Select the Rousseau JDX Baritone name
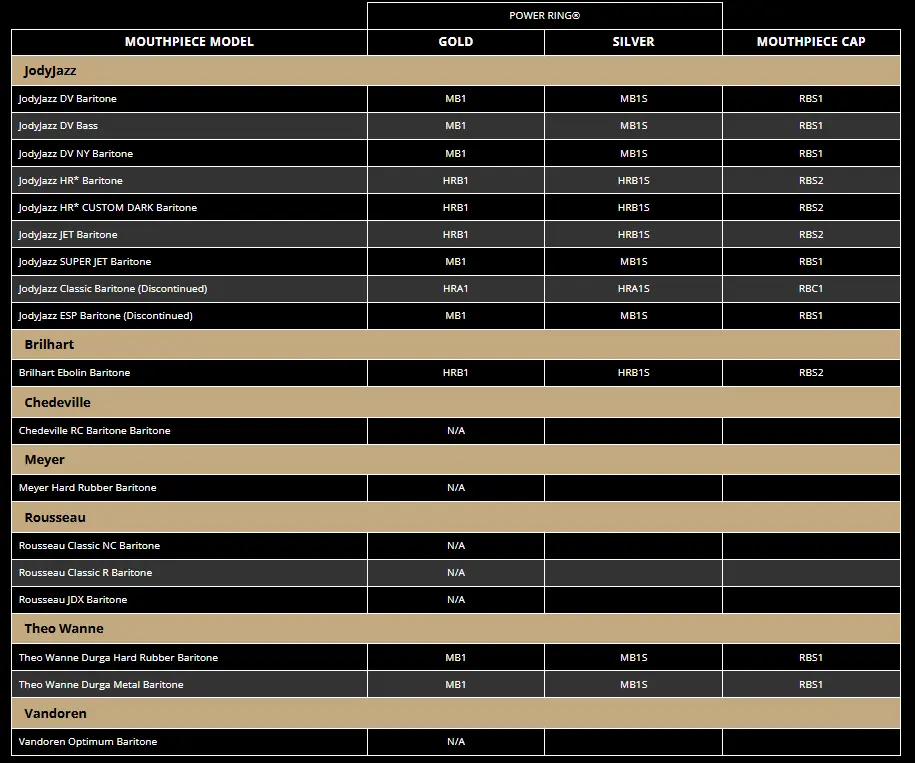 73,599
